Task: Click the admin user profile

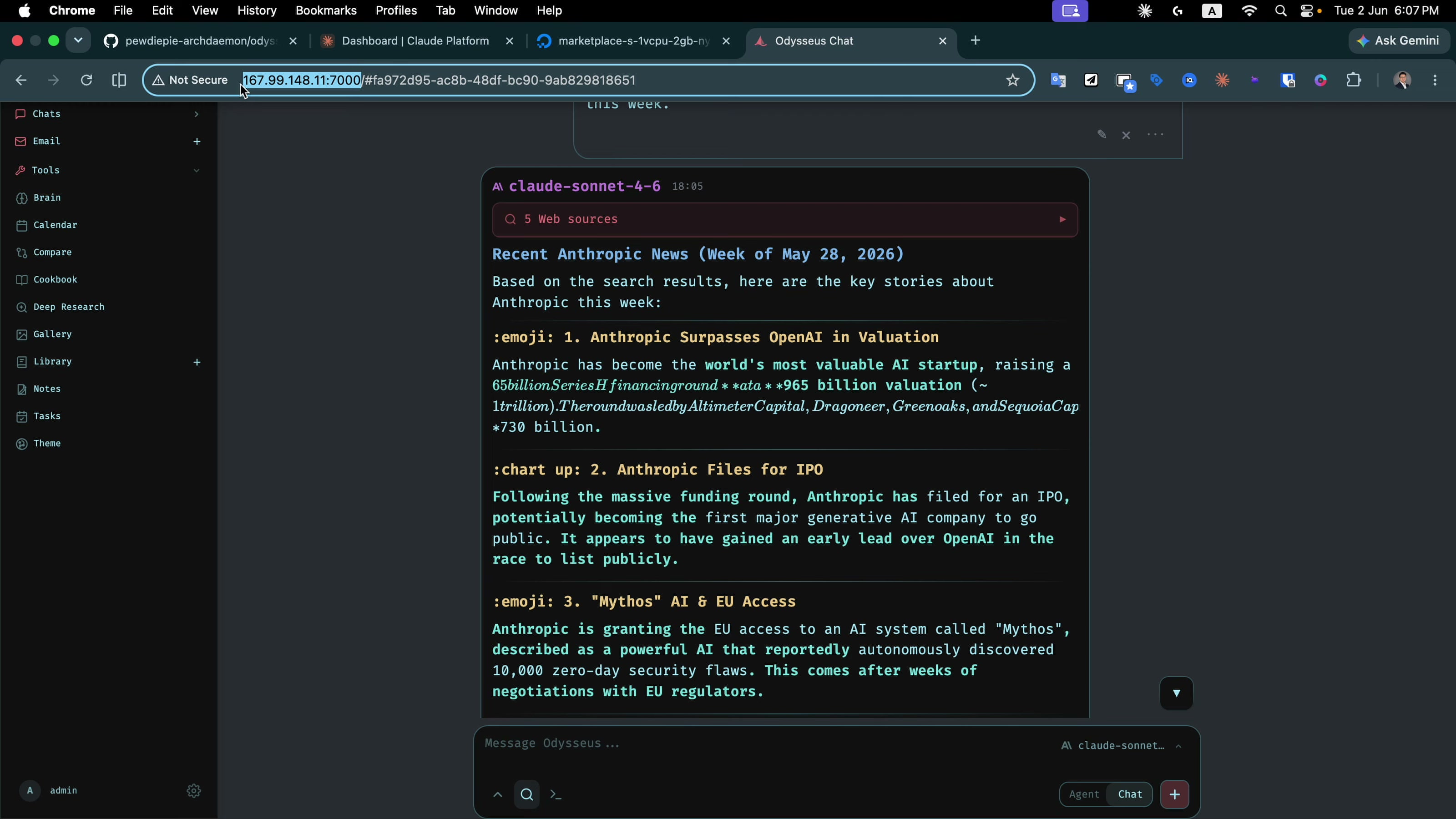Action: click(x=50, y=791)
